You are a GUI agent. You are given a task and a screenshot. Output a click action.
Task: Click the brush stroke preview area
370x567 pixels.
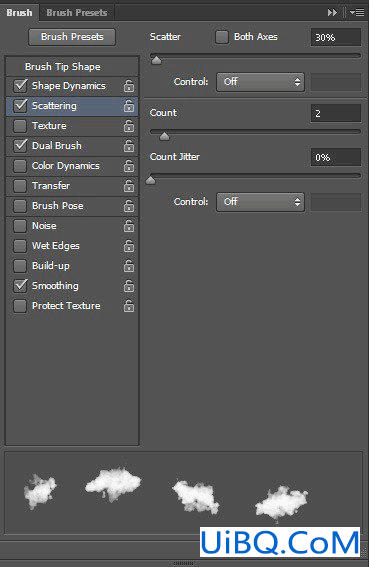click(183, 492)
